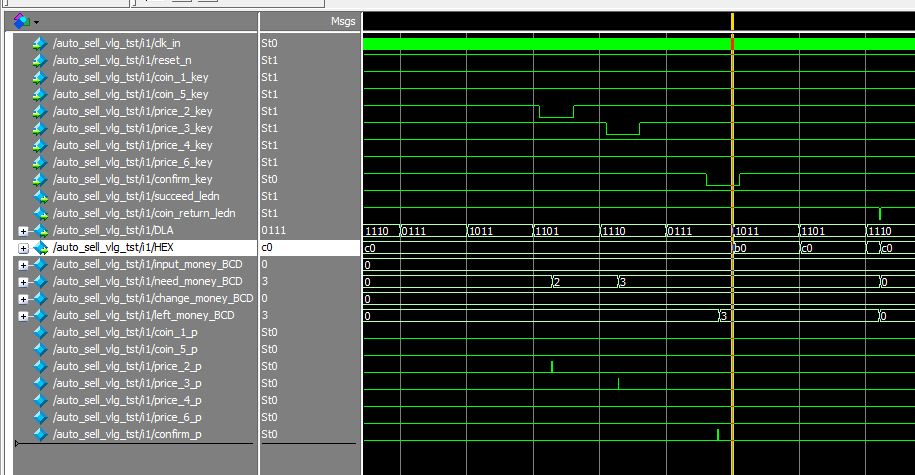
Task: Click the confirm_p signal icon
Action: pyautogui.click(x=40, y=434)
